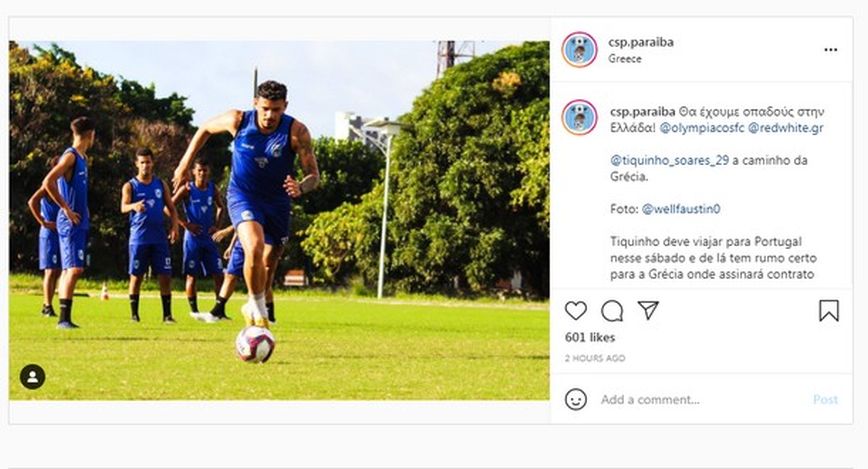Open the three-dot more options menu
This screenshot has height=469, width=868.
point(830,49)
